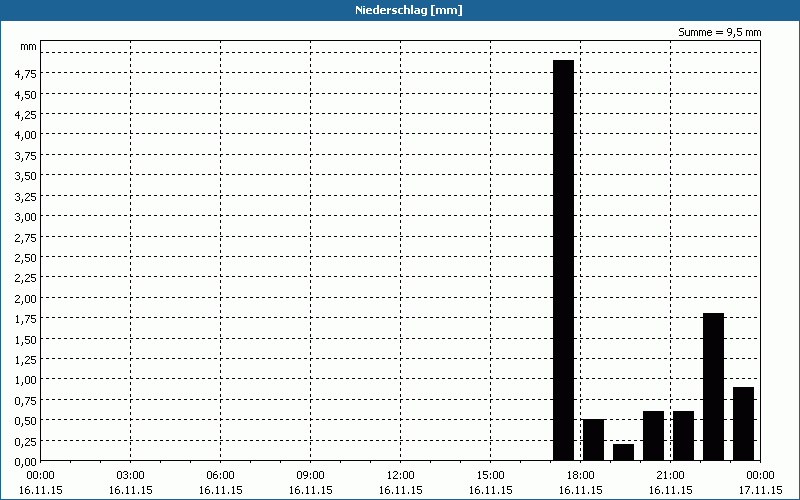Click the 06:00 time axis label
Image resolution: width=800 pixels, height=500 pixels.
[220, 476]
